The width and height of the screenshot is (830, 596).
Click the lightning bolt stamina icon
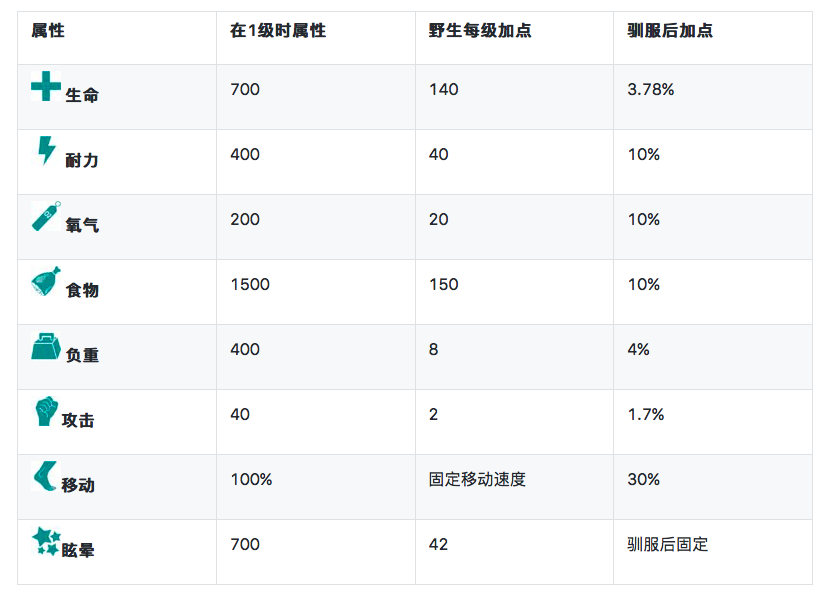pyautogui.click(x=46, y=150)
